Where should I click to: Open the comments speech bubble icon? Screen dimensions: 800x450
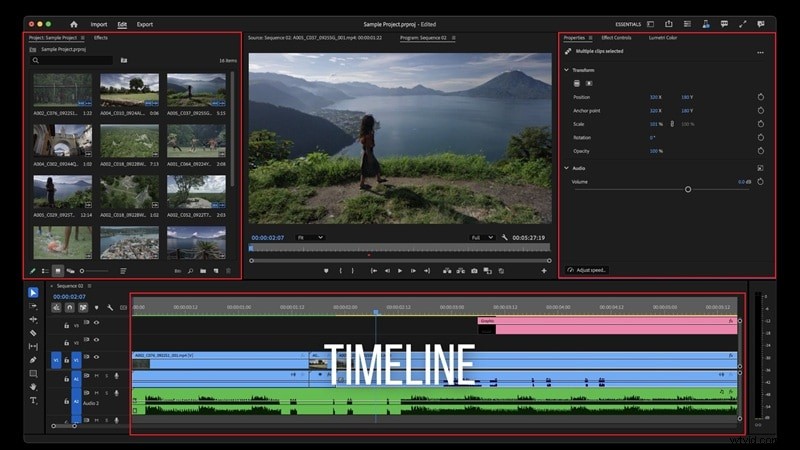pyautogui.click(x=724, y=24)
